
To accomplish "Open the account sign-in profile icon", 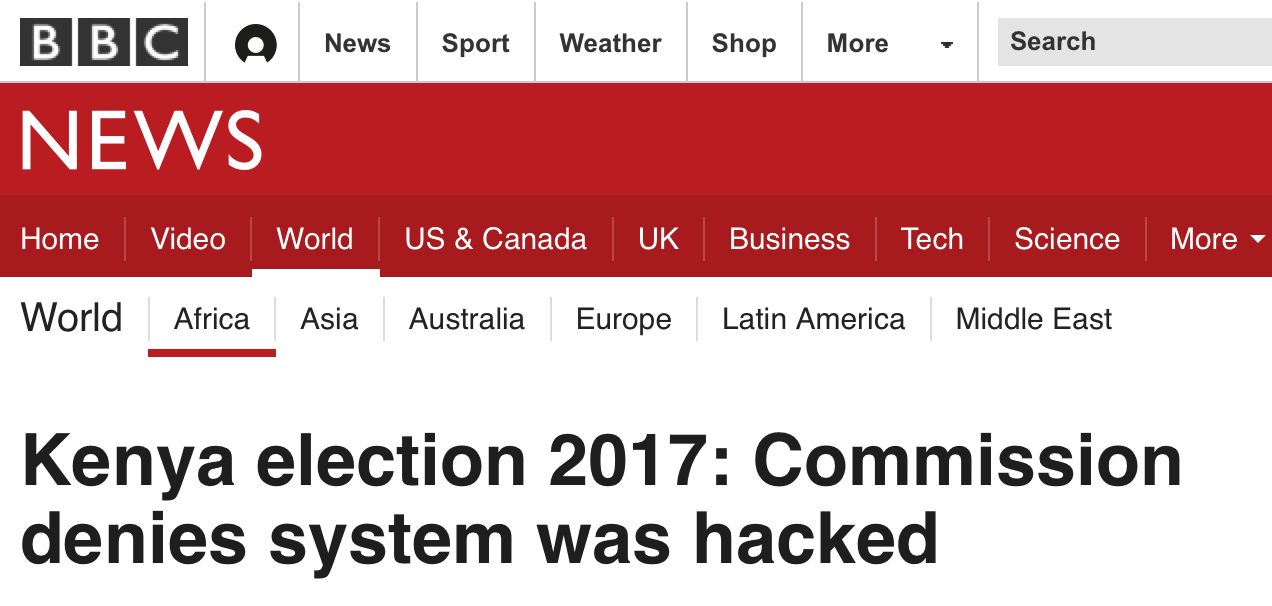I will (x=255, y=44).
